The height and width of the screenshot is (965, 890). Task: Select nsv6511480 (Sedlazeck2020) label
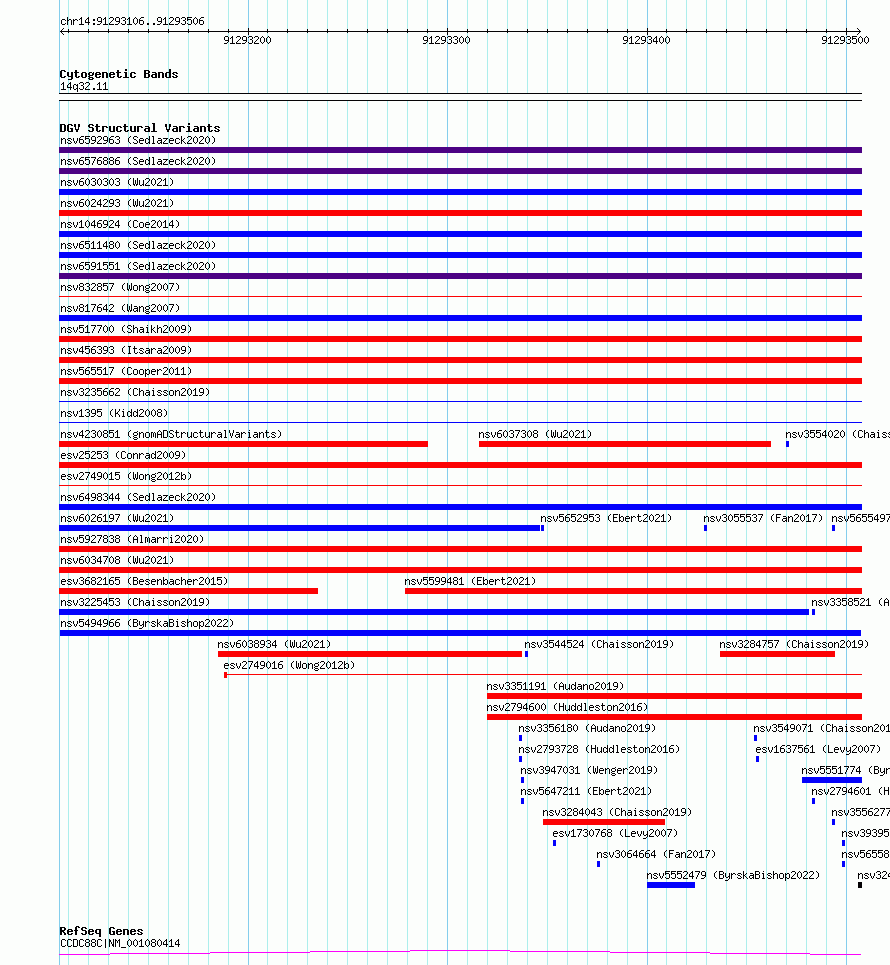138,245
